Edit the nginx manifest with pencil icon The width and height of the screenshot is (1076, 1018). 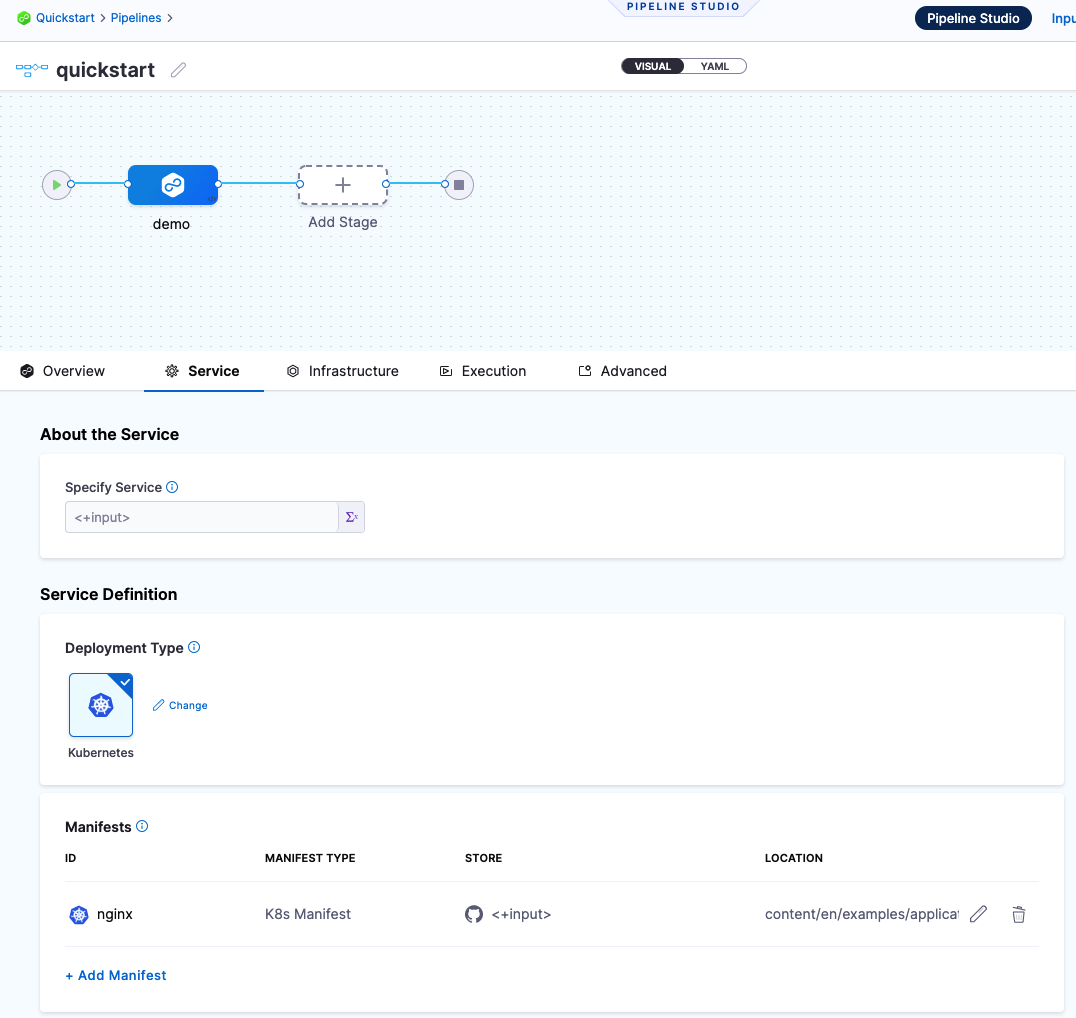[x=978, y=914]
